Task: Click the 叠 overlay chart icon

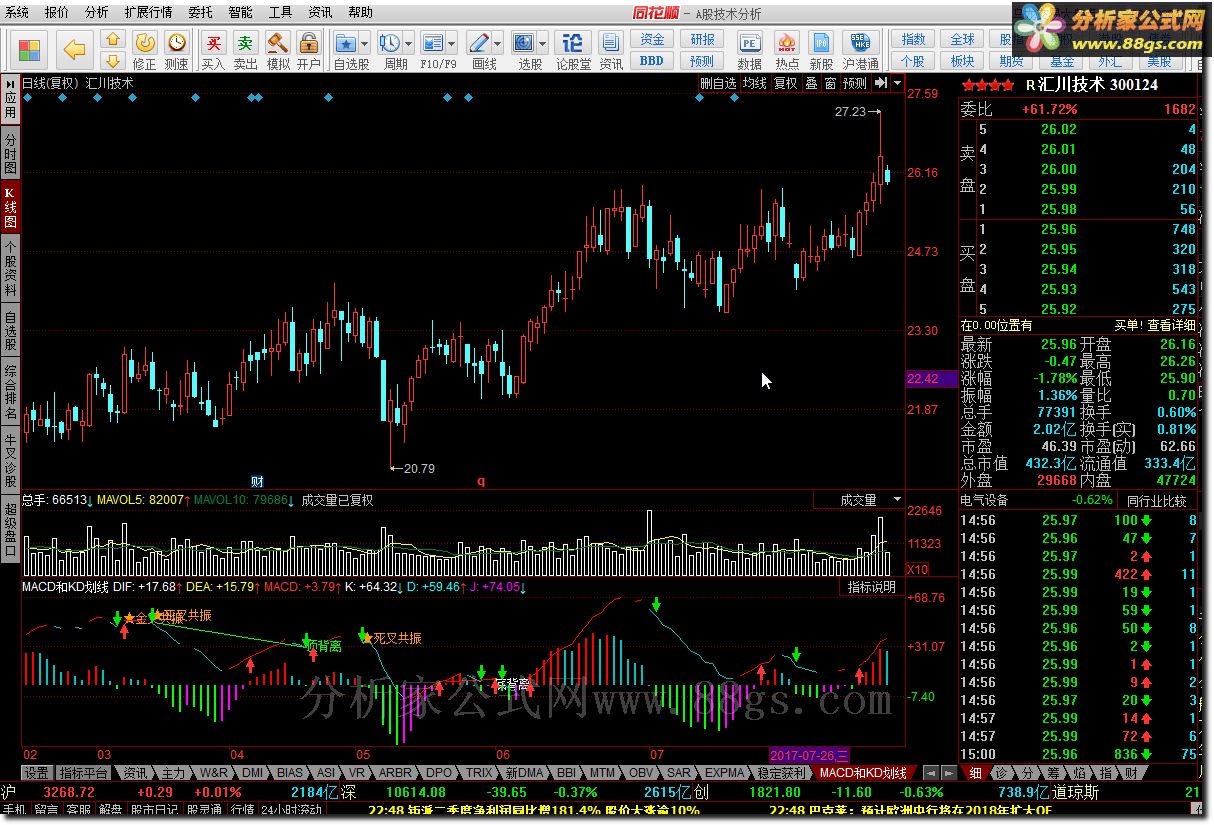Action: click(x=812, y=84)
